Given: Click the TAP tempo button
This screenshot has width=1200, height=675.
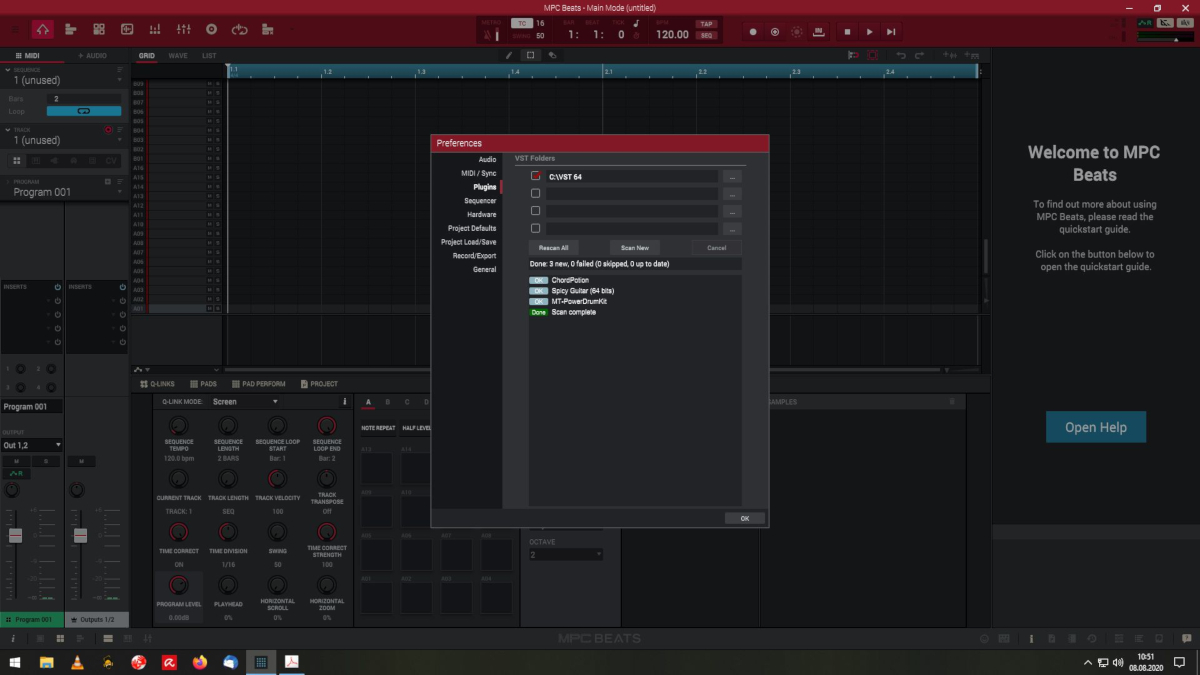Looking at the screenshot, I should click(x=707, y=24).
